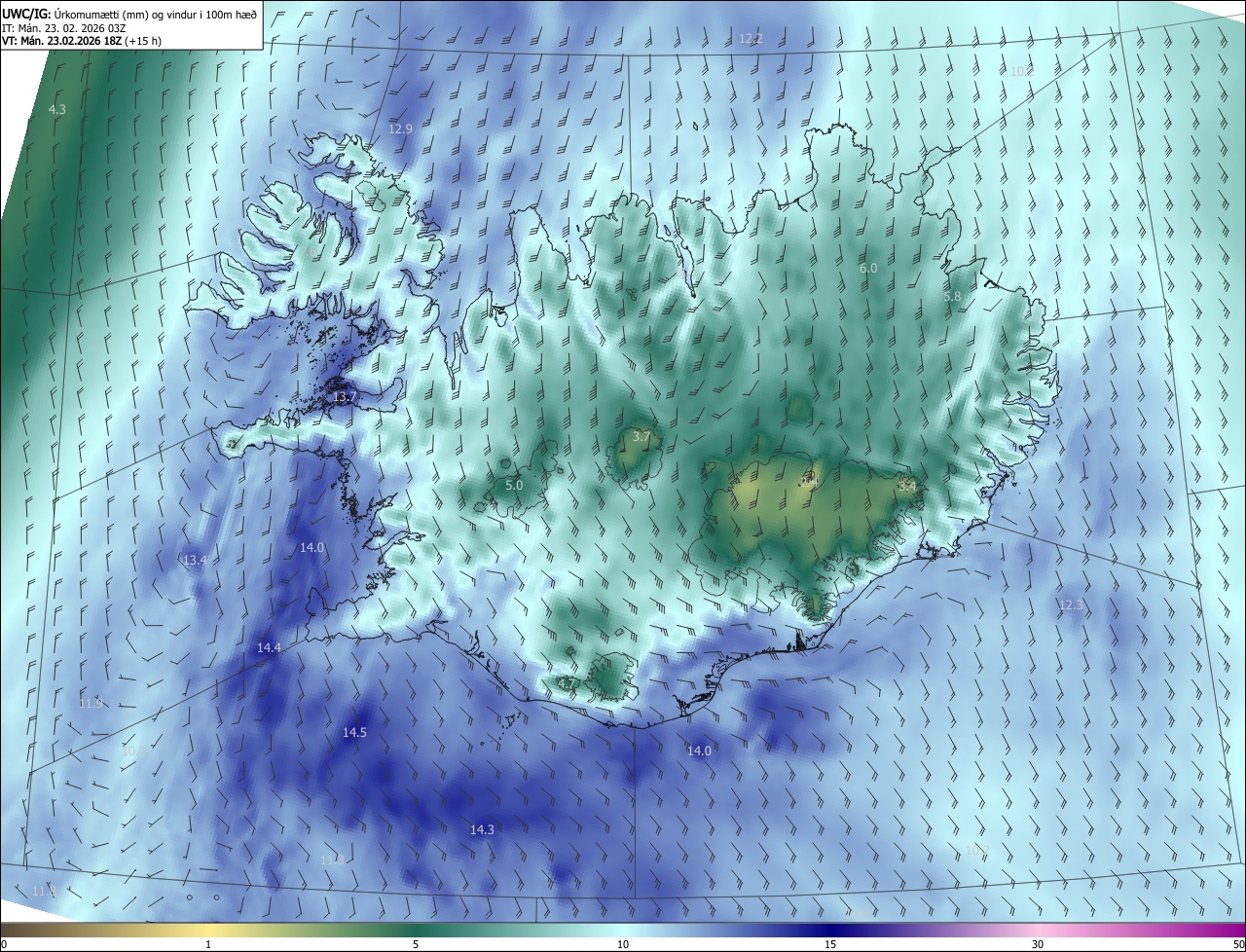Click the 11.9 value label in the southwest sea
1246x952 pixels.
point(91,703)
